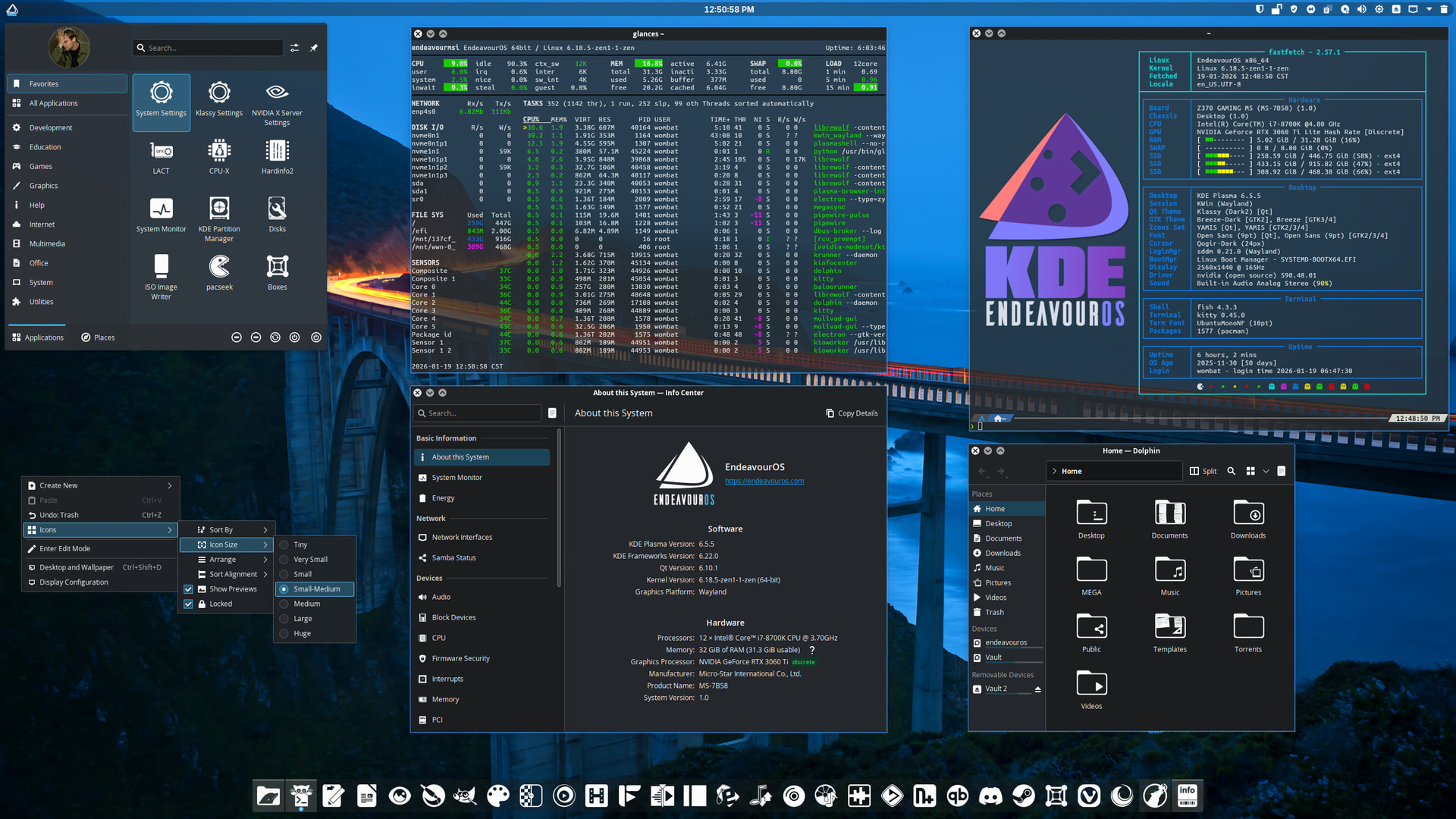1456x819 pixels.
Task: Eject the Vault 2 removable device
Action: coord(1037,689)
